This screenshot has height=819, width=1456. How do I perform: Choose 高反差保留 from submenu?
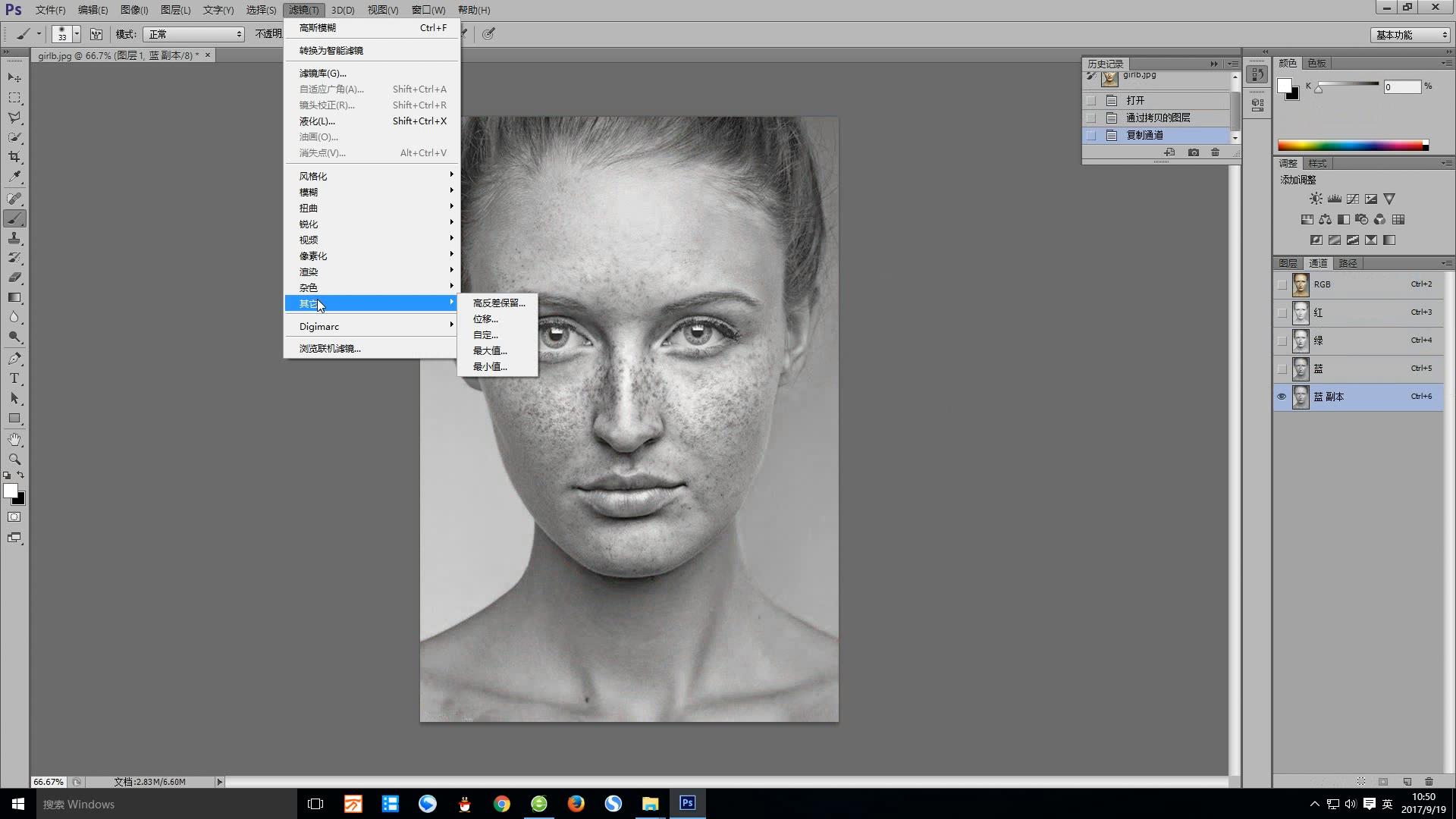[x=497, y=303]
